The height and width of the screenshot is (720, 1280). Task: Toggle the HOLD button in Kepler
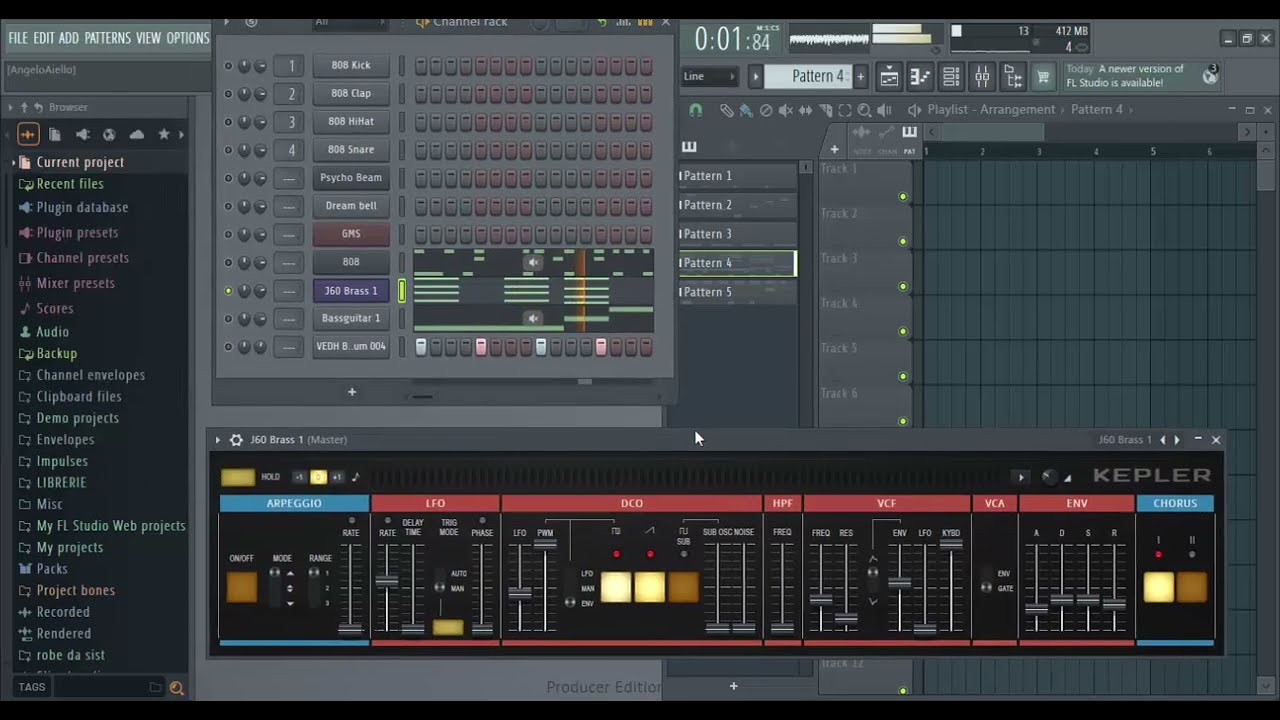(x=238, y=477)
